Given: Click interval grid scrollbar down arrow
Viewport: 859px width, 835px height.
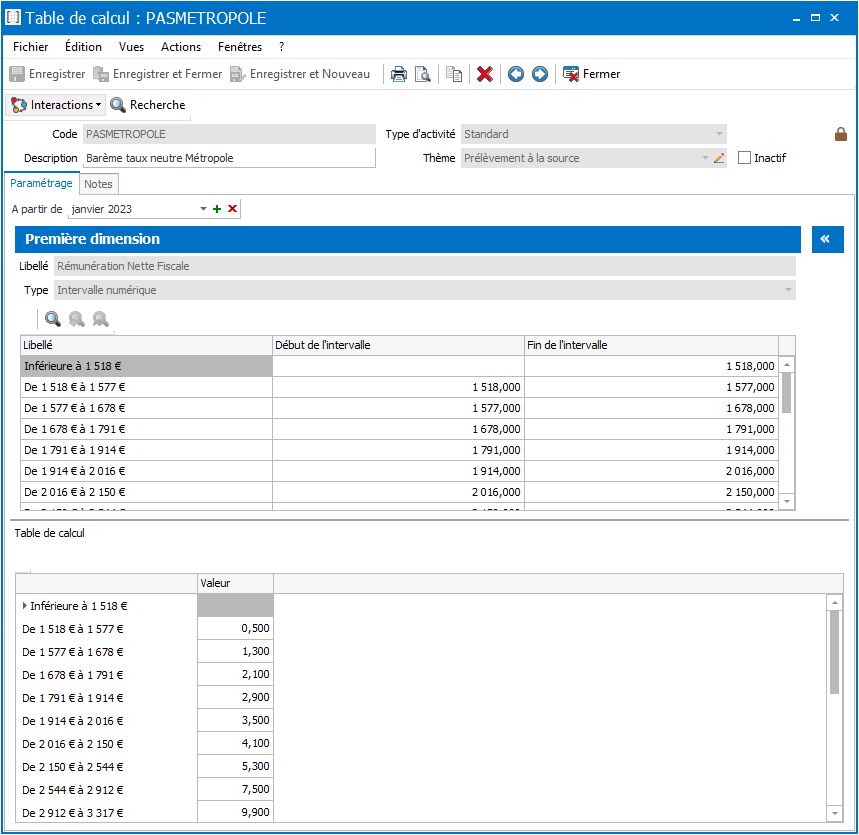Looking at the screenshot, I should 787,501.
